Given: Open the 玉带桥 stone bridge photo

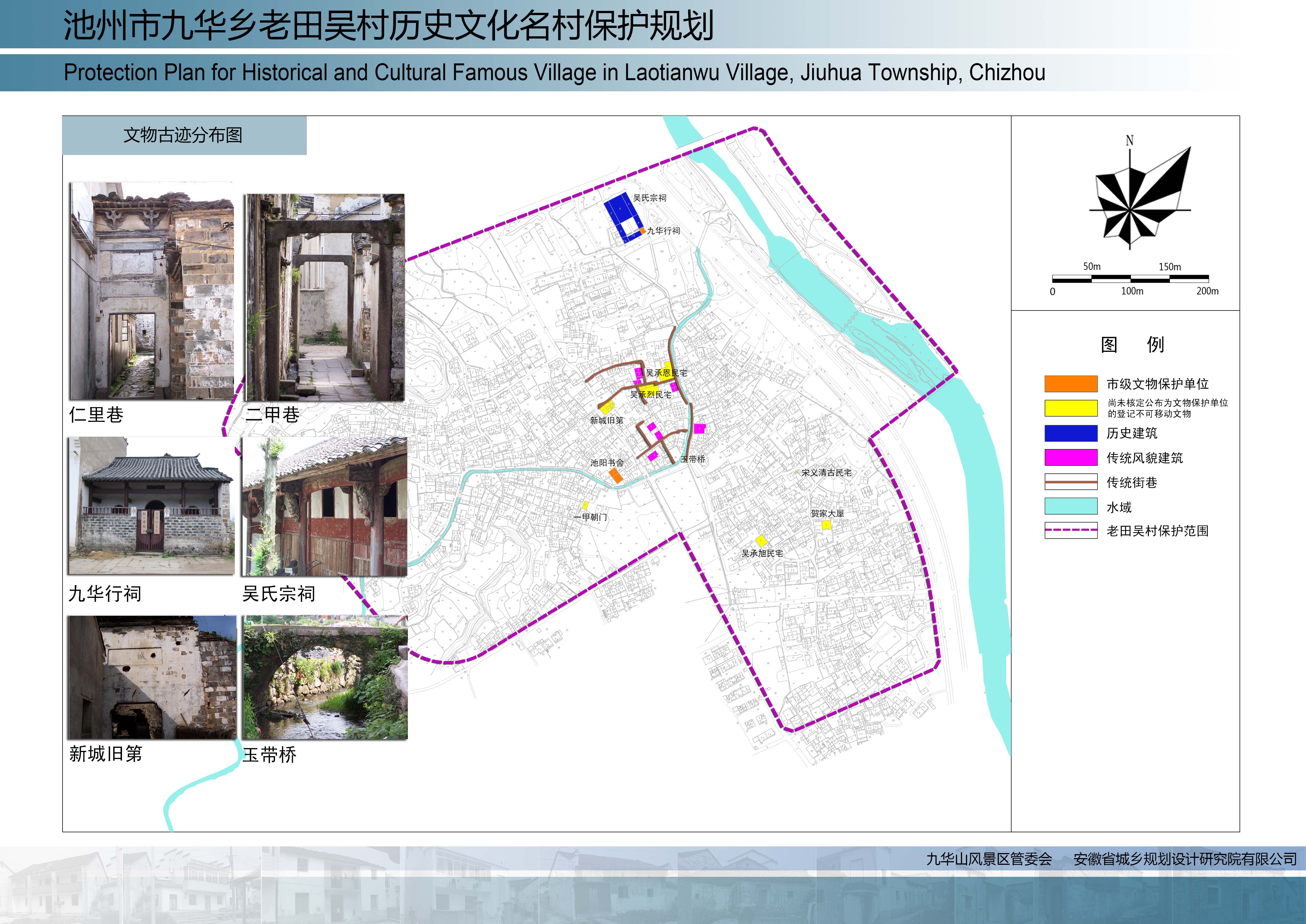Looking at the screenshot, I should pyautogui.click(x=325, y=678).
